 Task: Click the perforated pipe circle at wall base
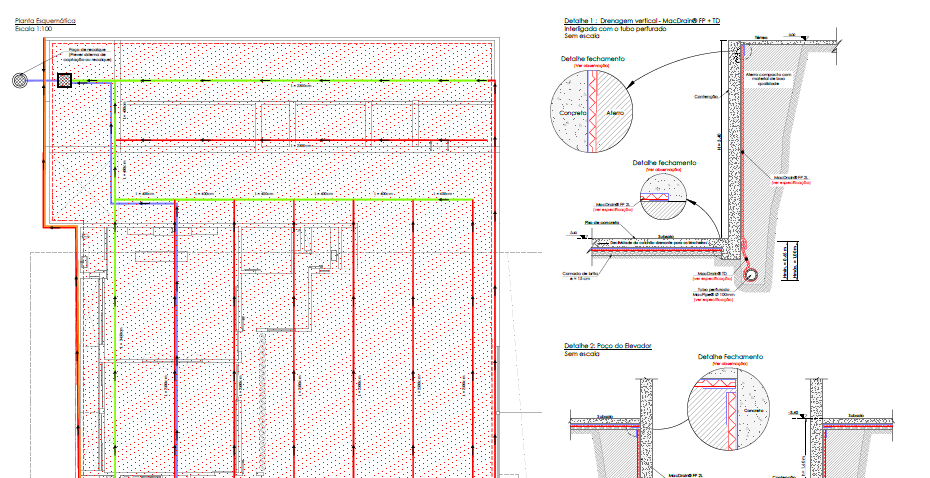(x=749, y=274)
